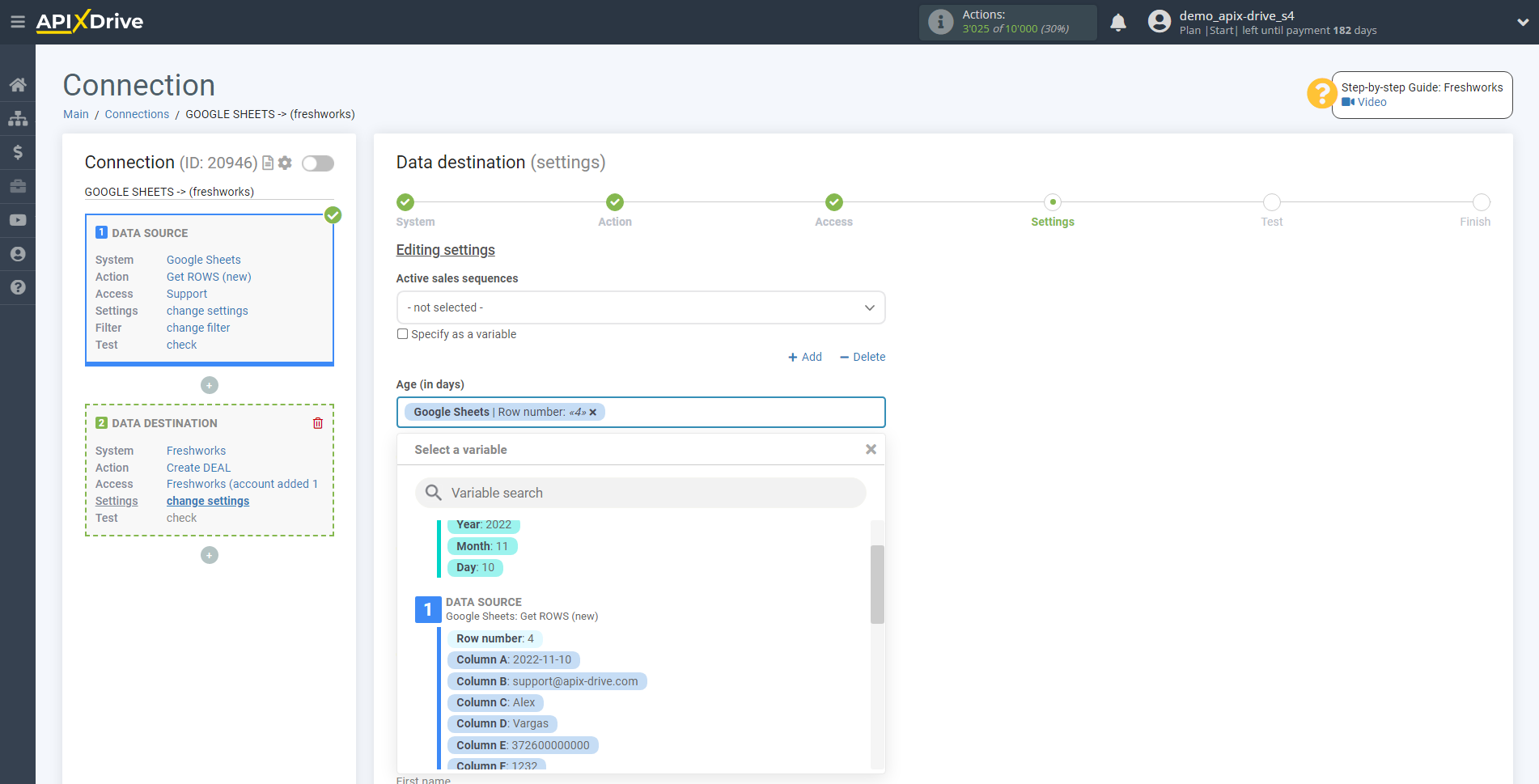Go to Action step
This screenshot has width=1539, height=784.
coord(615,202)
